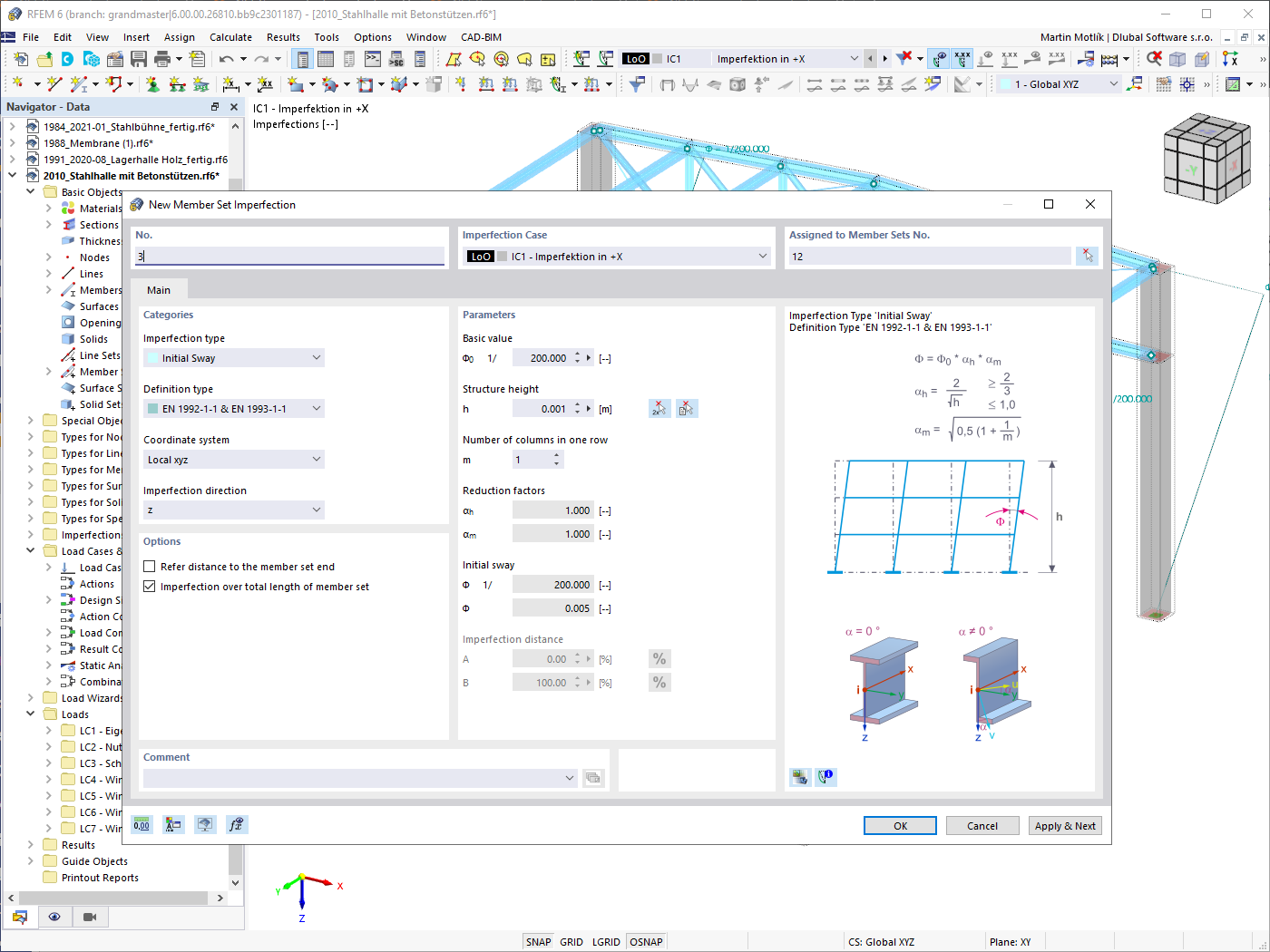Open the Tools menu
The width and height of the screenshot is (1270, 952).
coord(327,37)
